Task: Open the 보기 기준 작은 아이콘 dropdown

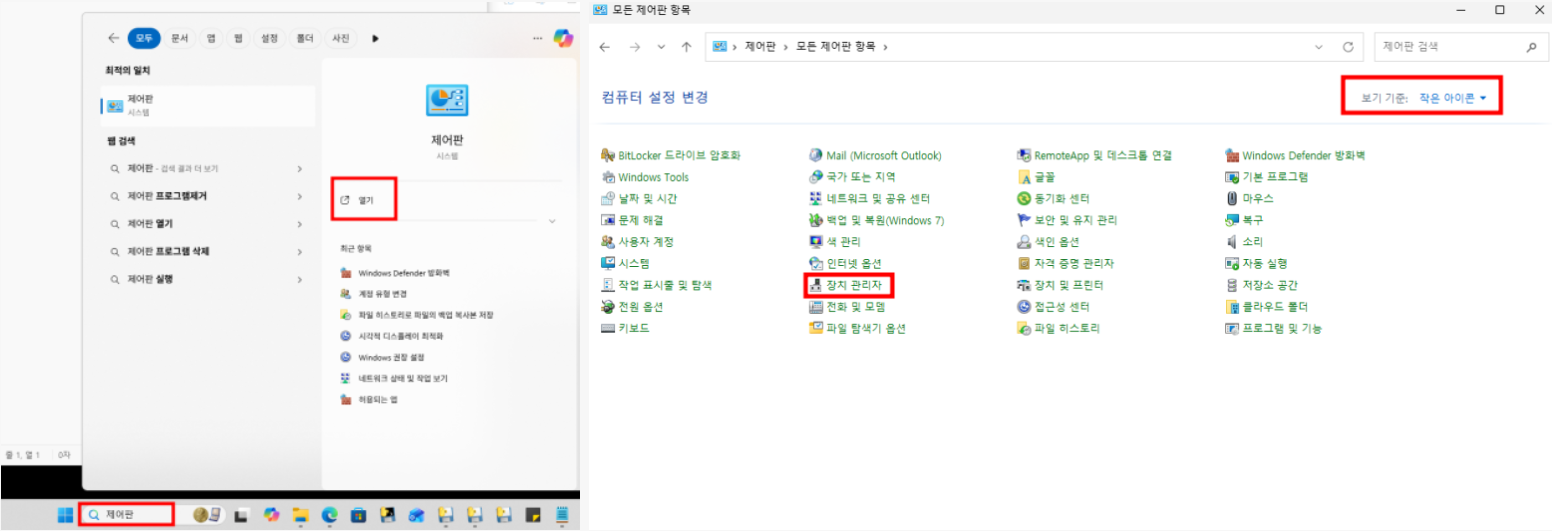Action: [x=1452, y=98]
